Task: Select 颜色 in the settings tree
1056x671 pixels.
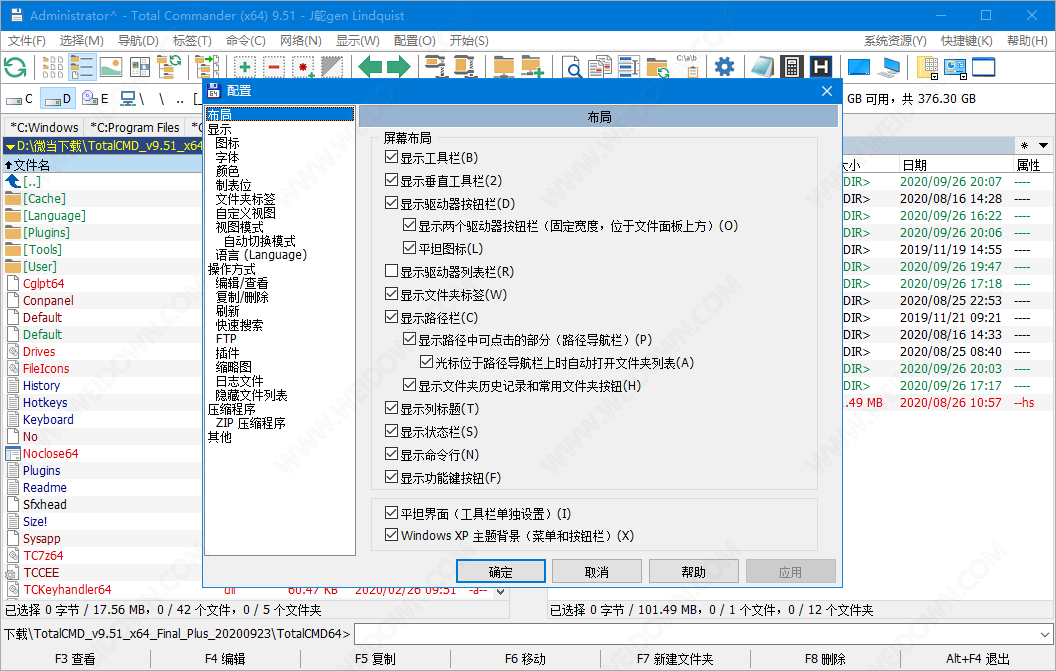Action: tap(227, 172)
